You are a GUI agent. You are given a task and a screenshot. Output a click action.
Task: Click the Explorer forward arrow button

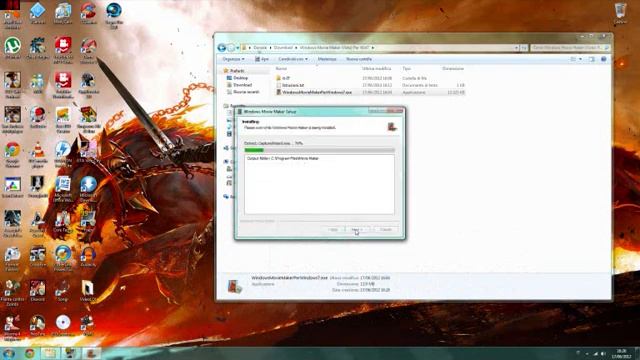click(231, 48)
